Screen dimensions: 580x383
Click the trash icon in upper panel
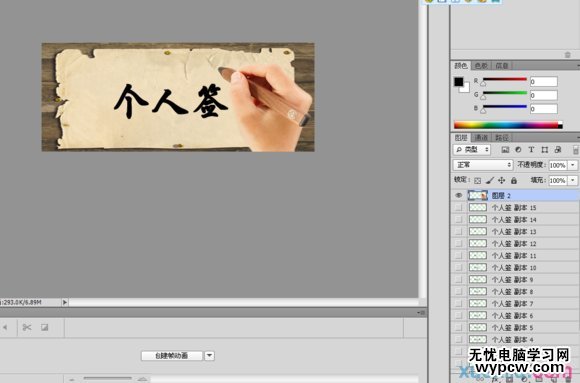(568, 55)
